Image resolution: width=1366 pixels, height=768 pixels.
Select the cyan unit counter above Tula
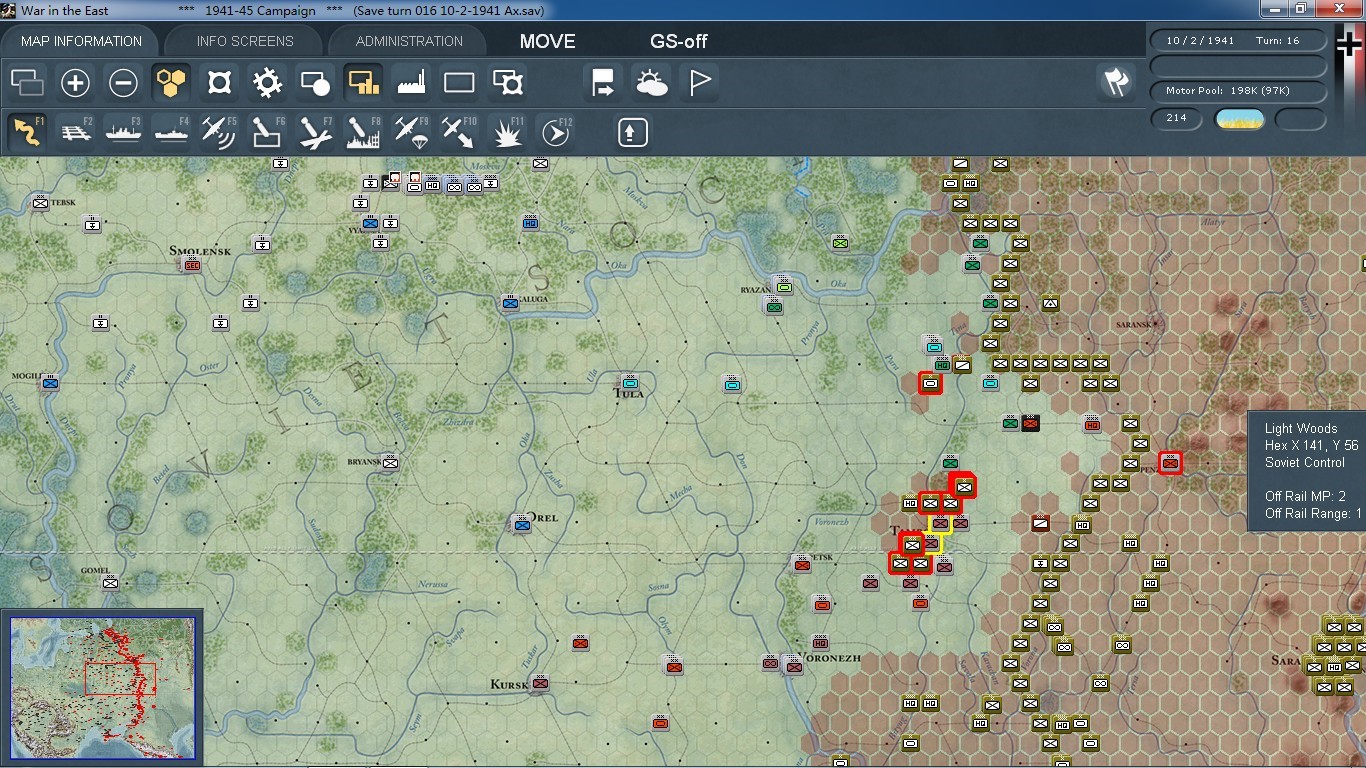(x=630, y=381)
